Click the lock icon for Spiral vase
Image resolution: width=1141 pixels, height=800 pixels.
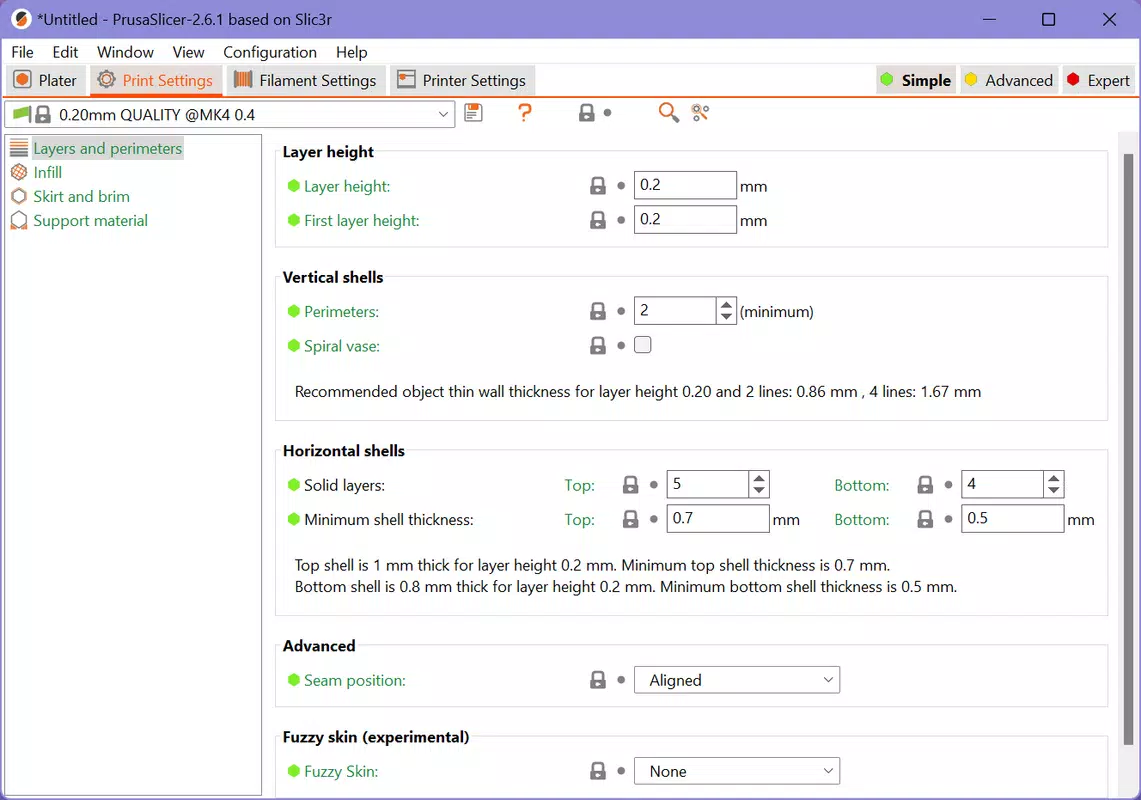click(597, 345)
